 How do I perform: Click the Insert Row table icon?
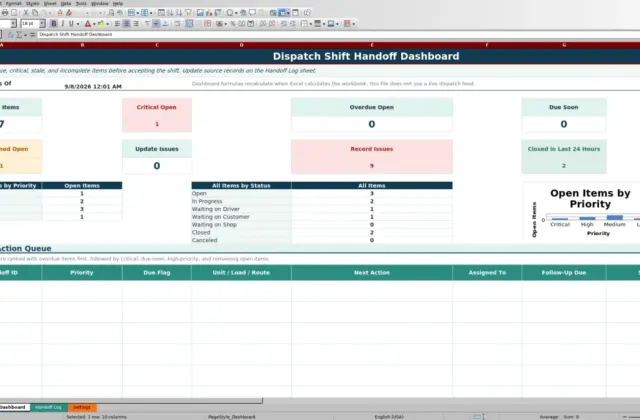tap(131, 13)
